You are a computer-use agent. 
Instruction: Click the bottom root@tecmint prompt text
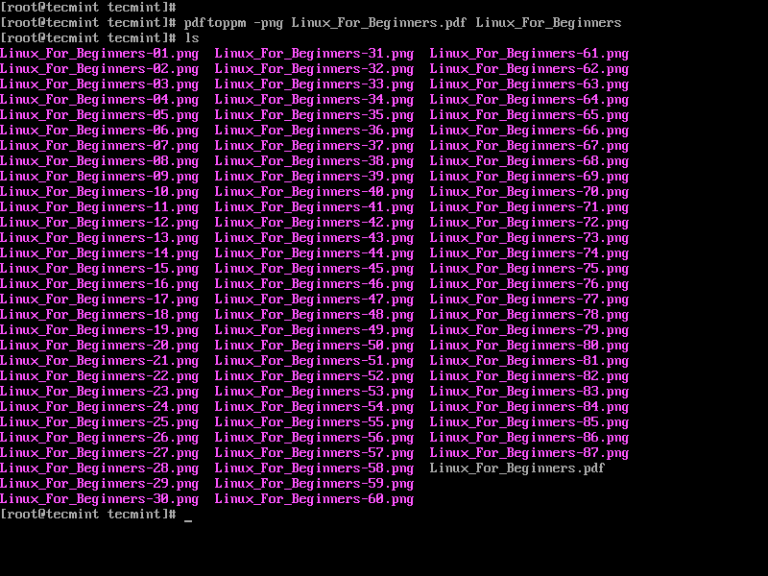[x=88, y=514]
